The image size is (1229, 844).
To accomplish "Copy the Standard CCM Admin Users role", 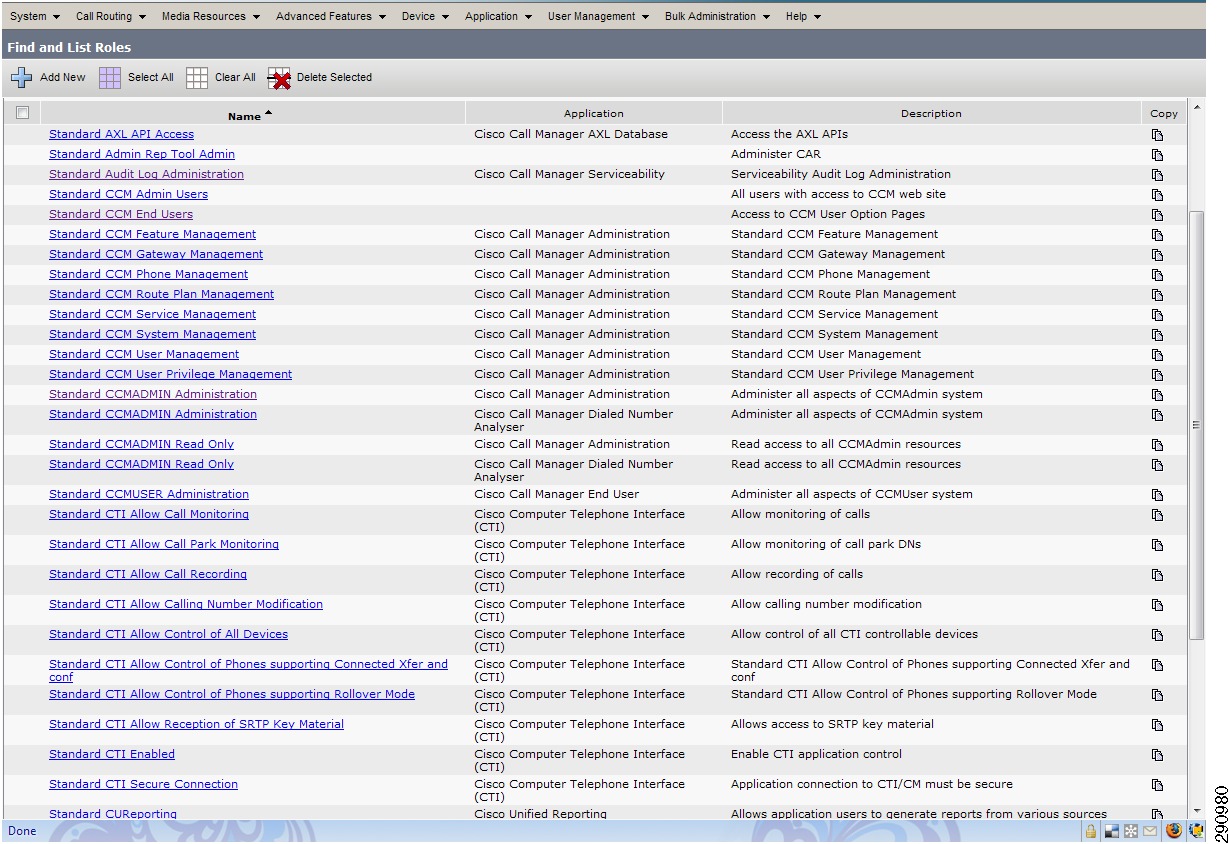I will point(1157,195).
